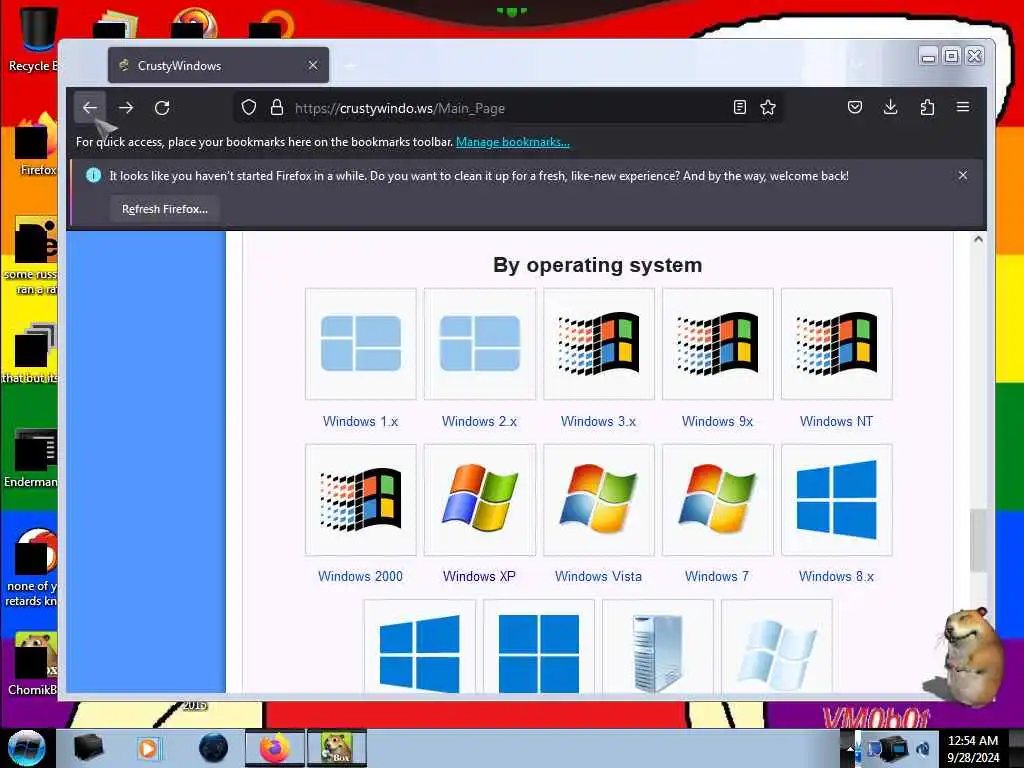Click the taskbar clock showing 12:54 AM
This screenshot has height=768, width=1024.
pyautogui.click(x=973, y=748)
